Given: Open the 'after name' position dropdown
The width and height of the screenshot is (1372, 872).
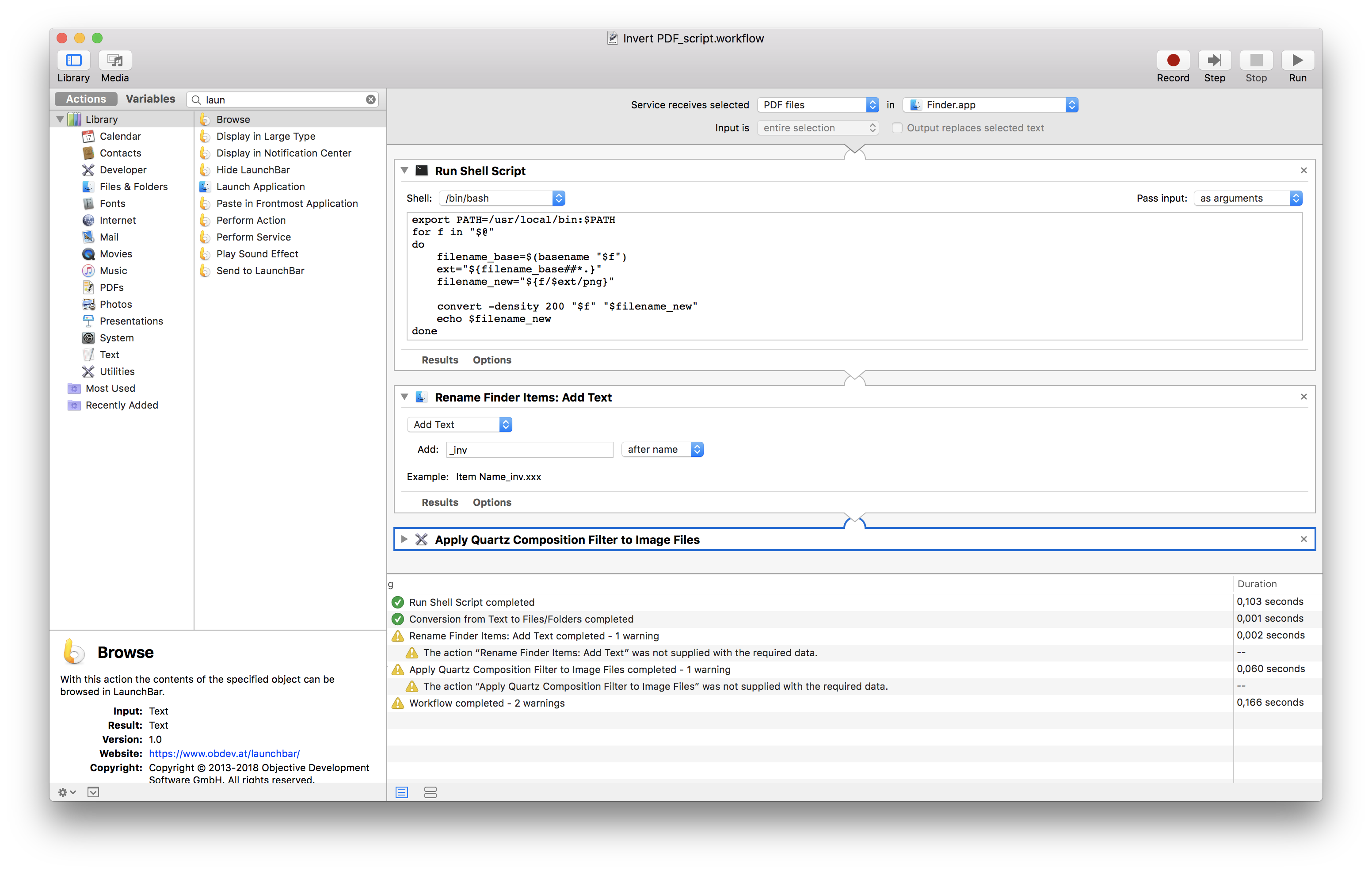Looking at the screenshot, I should coord(662,449).
